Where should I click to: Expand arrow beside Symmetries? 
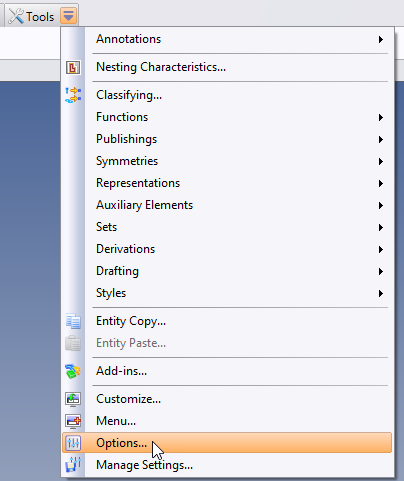381,161
